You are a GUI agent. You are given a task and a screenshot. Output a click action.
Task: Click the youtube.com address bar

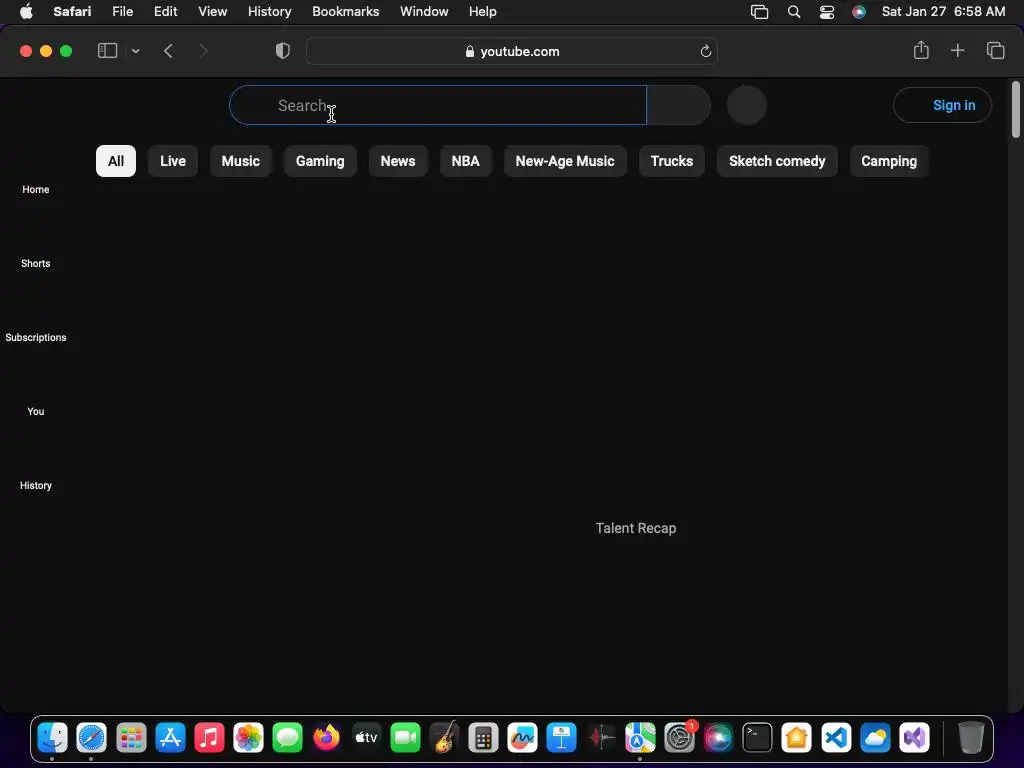pos(511,51)
